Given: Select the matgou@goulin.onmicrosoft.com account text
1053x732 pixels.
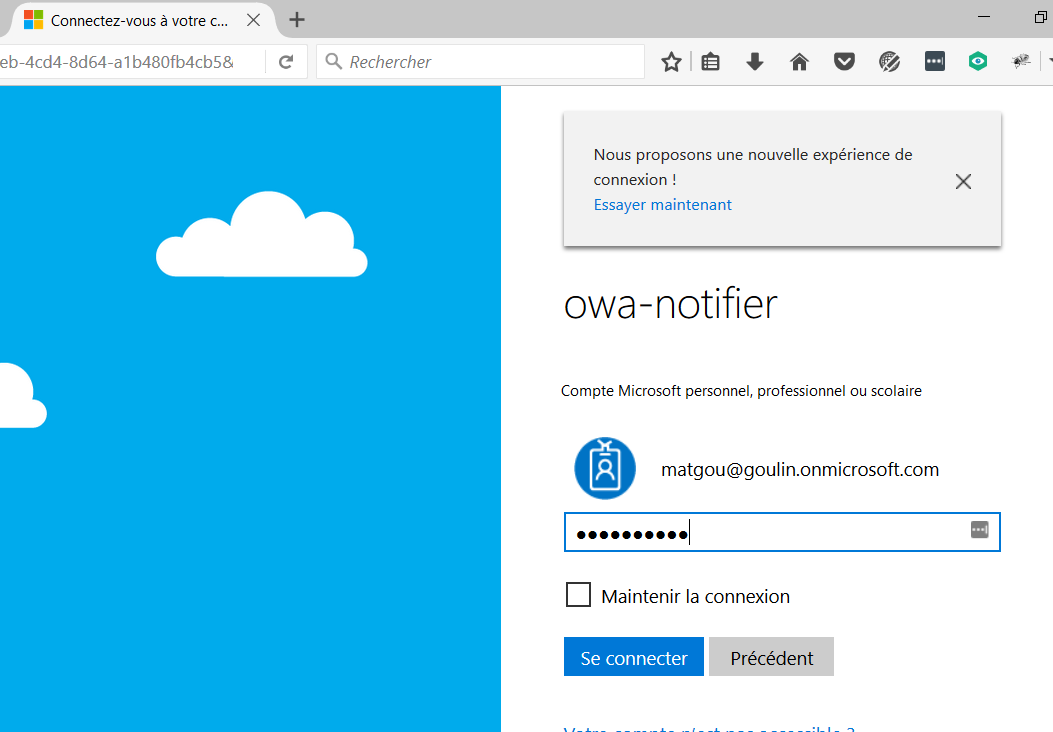Looking at the screenshot, I should point(800,469).
